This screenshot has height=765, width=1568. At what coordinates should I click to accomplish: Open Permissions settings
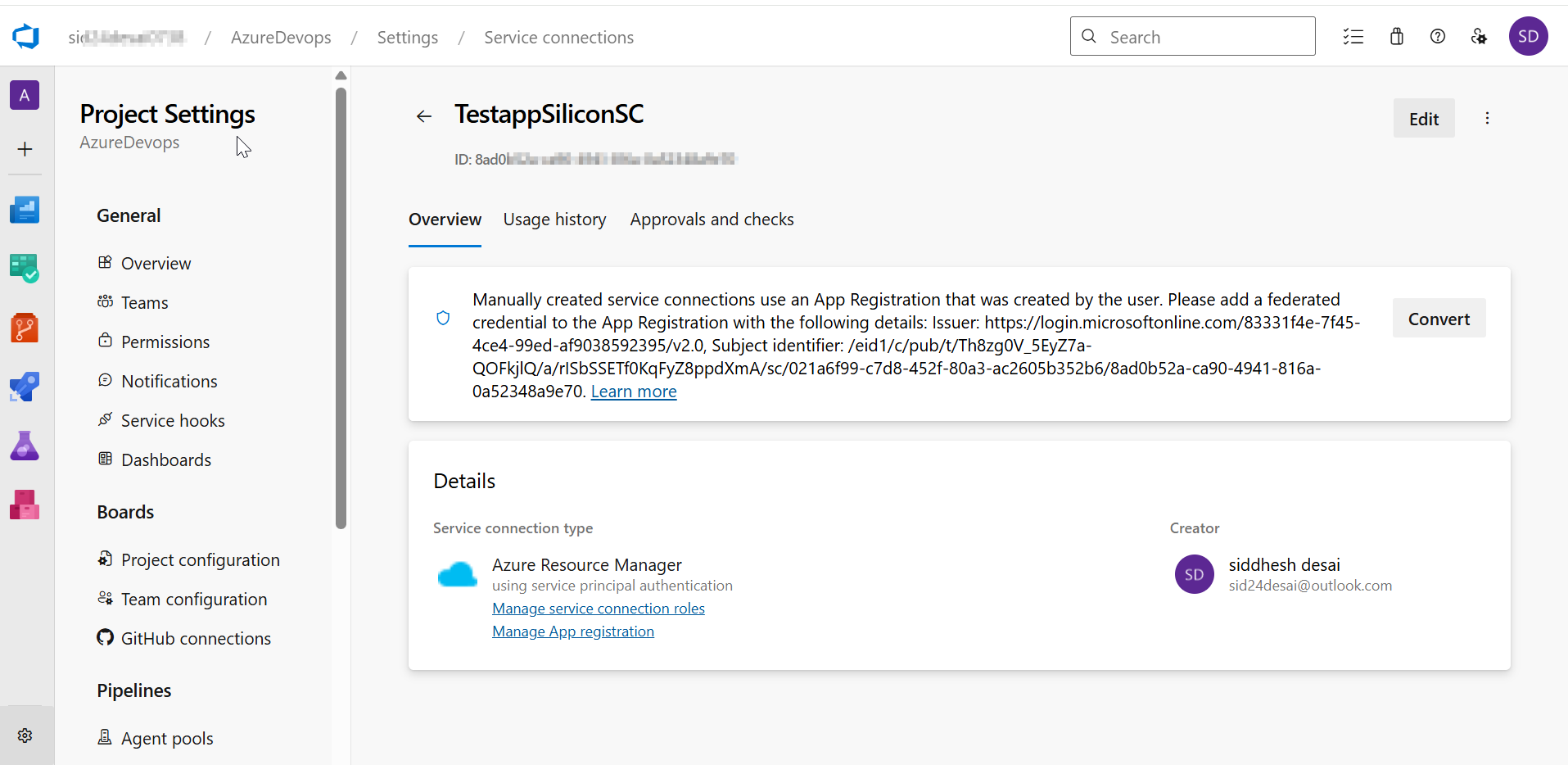click(x=153, y=342)
